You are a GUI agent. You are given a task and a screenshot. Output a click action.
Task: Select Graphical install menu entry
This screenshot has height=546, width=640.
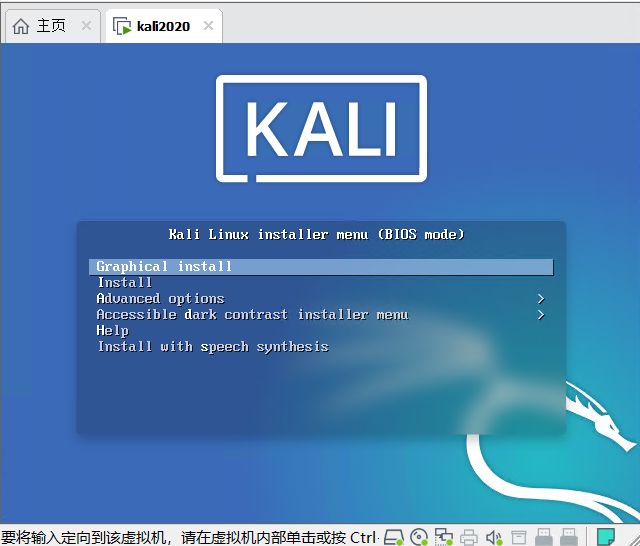point(321,267)
